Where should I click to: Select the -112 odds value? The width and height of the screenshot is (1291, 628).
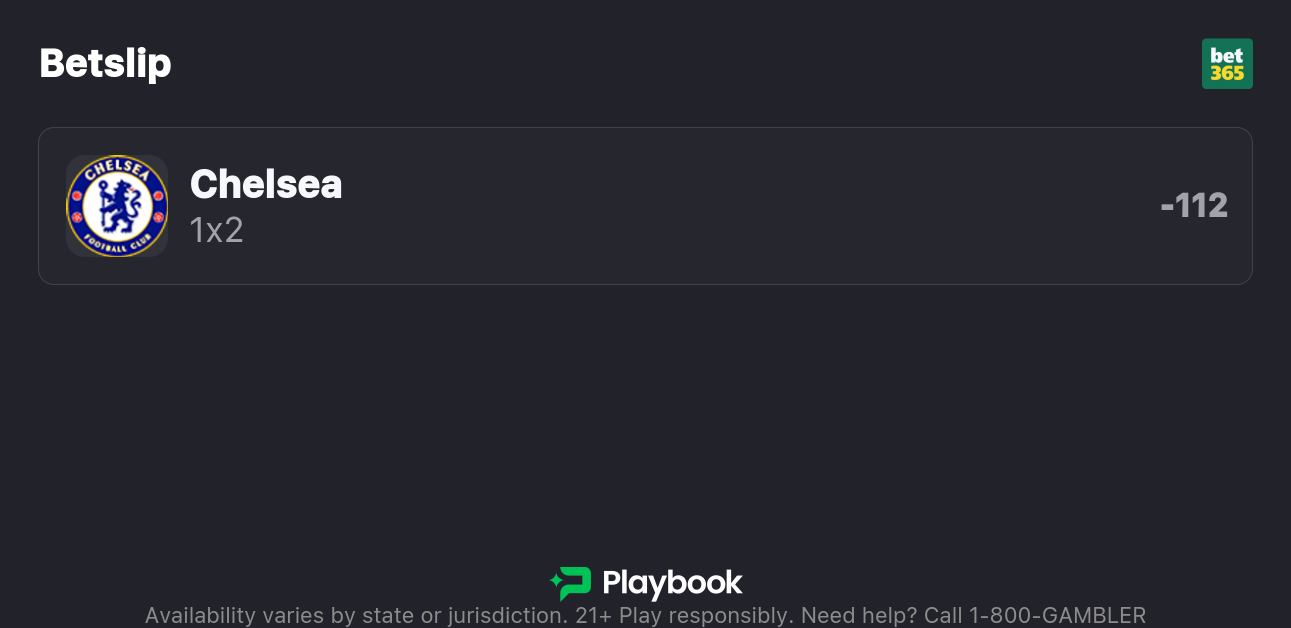1194,206
